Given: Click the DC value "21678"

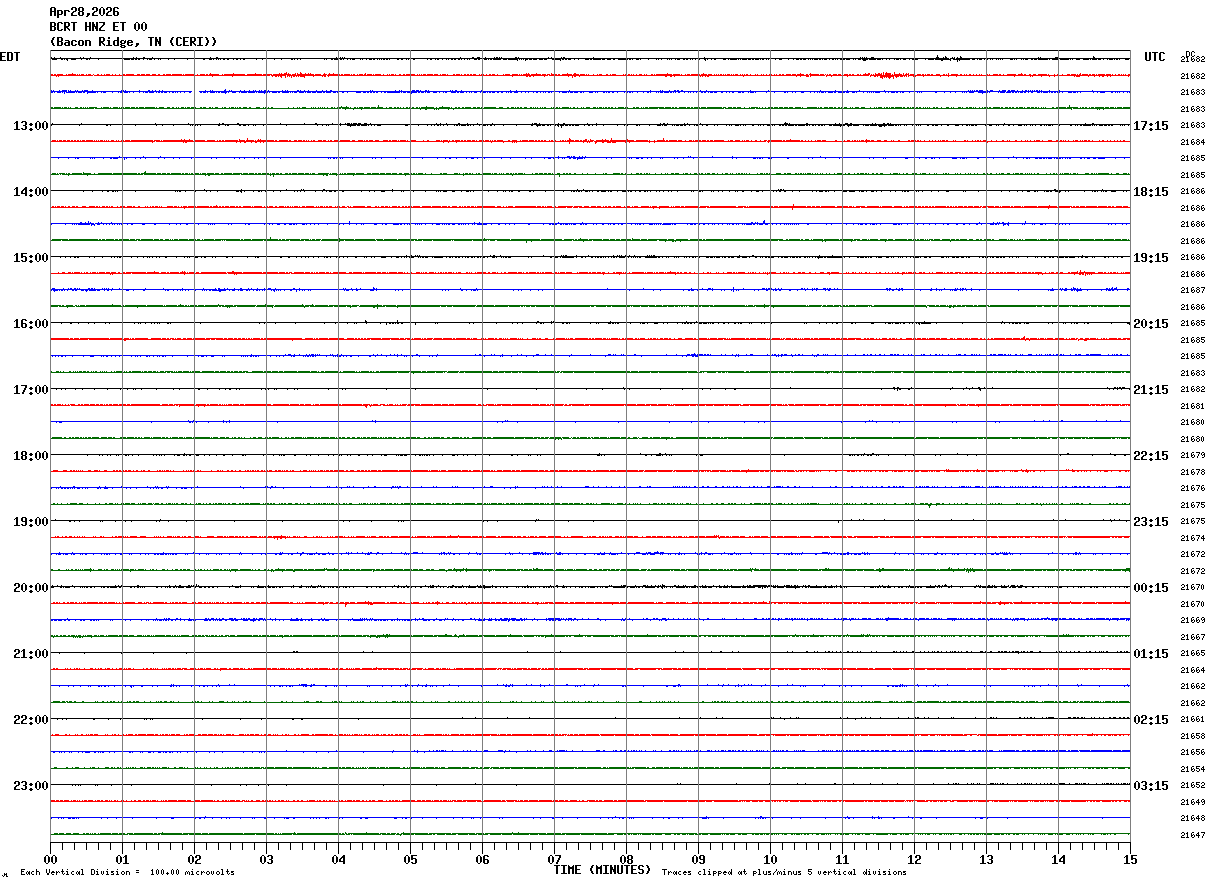Looking at the screenshot, I should pos(1192,472).
